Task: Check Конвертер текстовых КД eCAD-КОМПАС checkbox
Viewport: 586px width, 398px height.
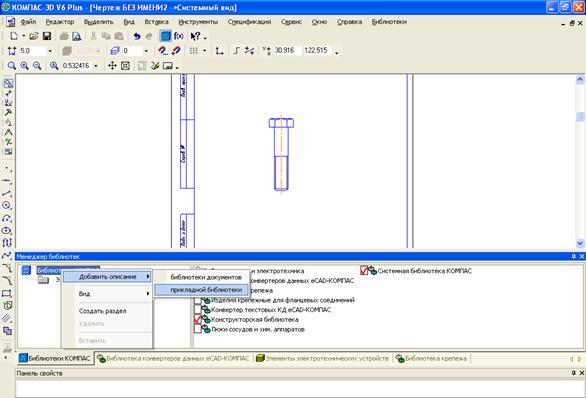Action: click(198, 310)
